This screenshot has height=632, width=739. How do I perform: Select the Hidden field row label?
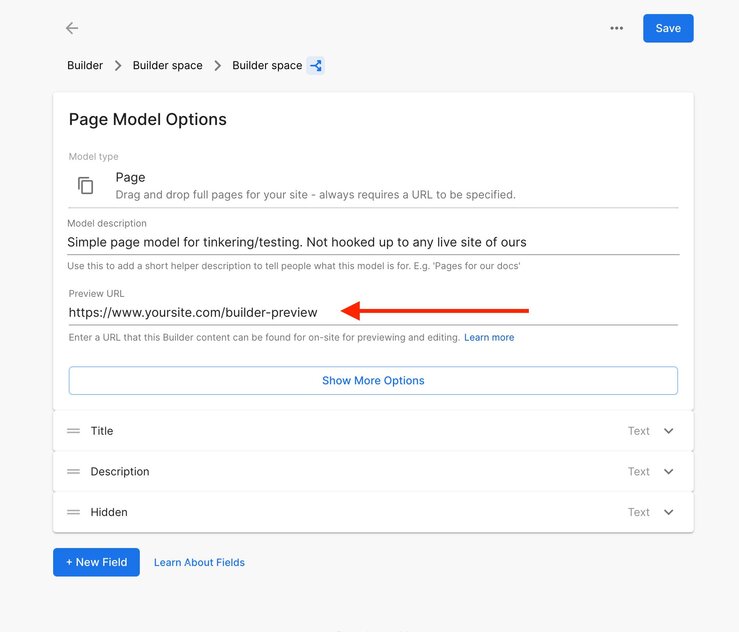109,512
